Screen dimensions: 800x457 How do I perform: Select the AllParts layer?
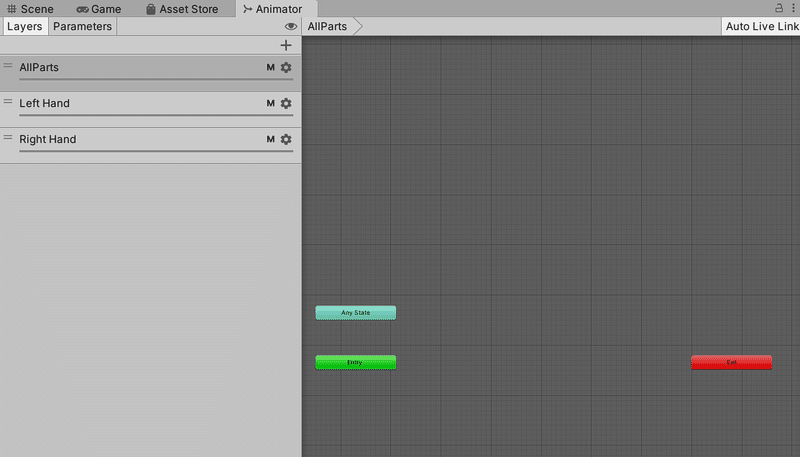coord(151,73)
